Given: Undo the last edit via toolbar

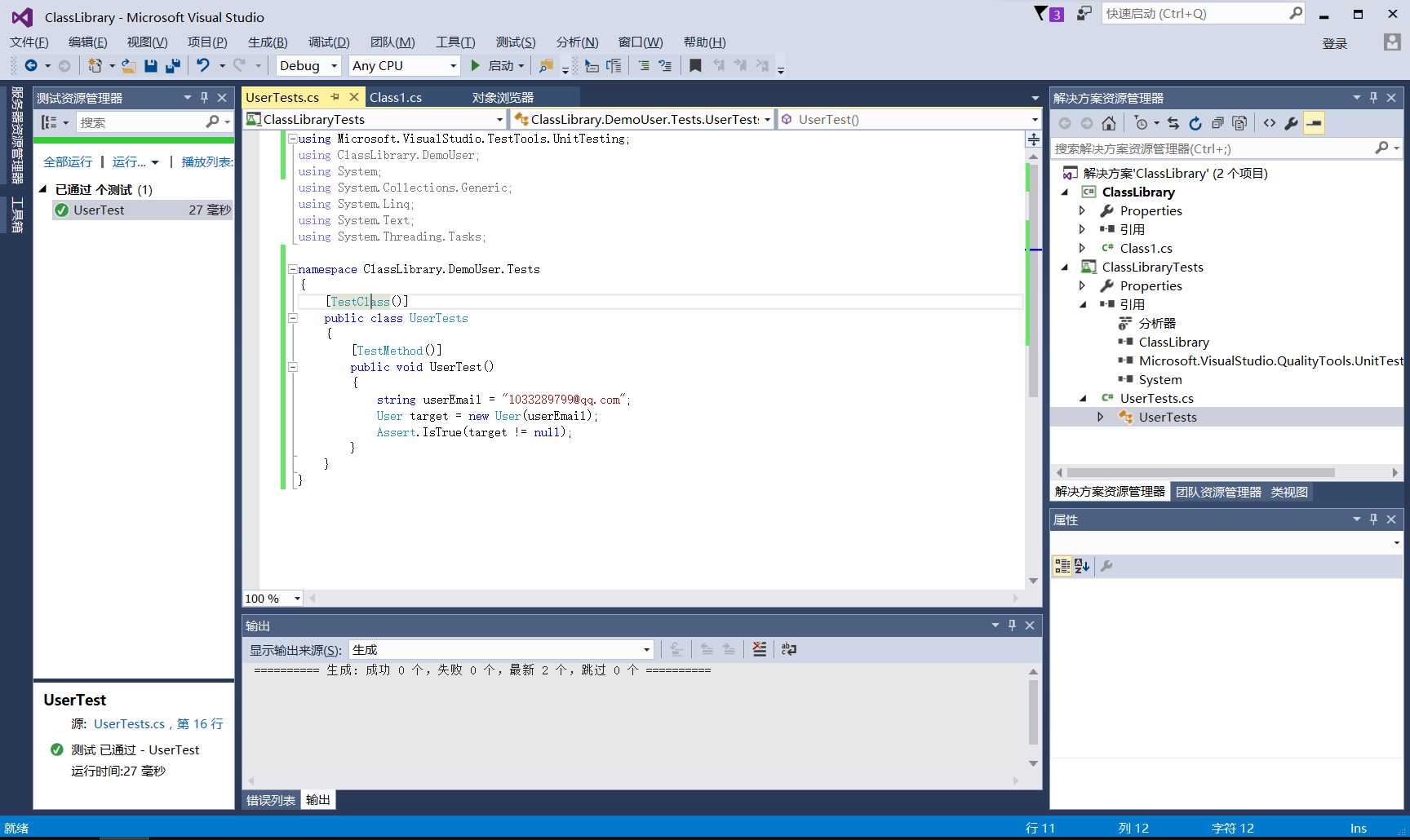Looking at the screenshot, I should (x=203, y=65).
